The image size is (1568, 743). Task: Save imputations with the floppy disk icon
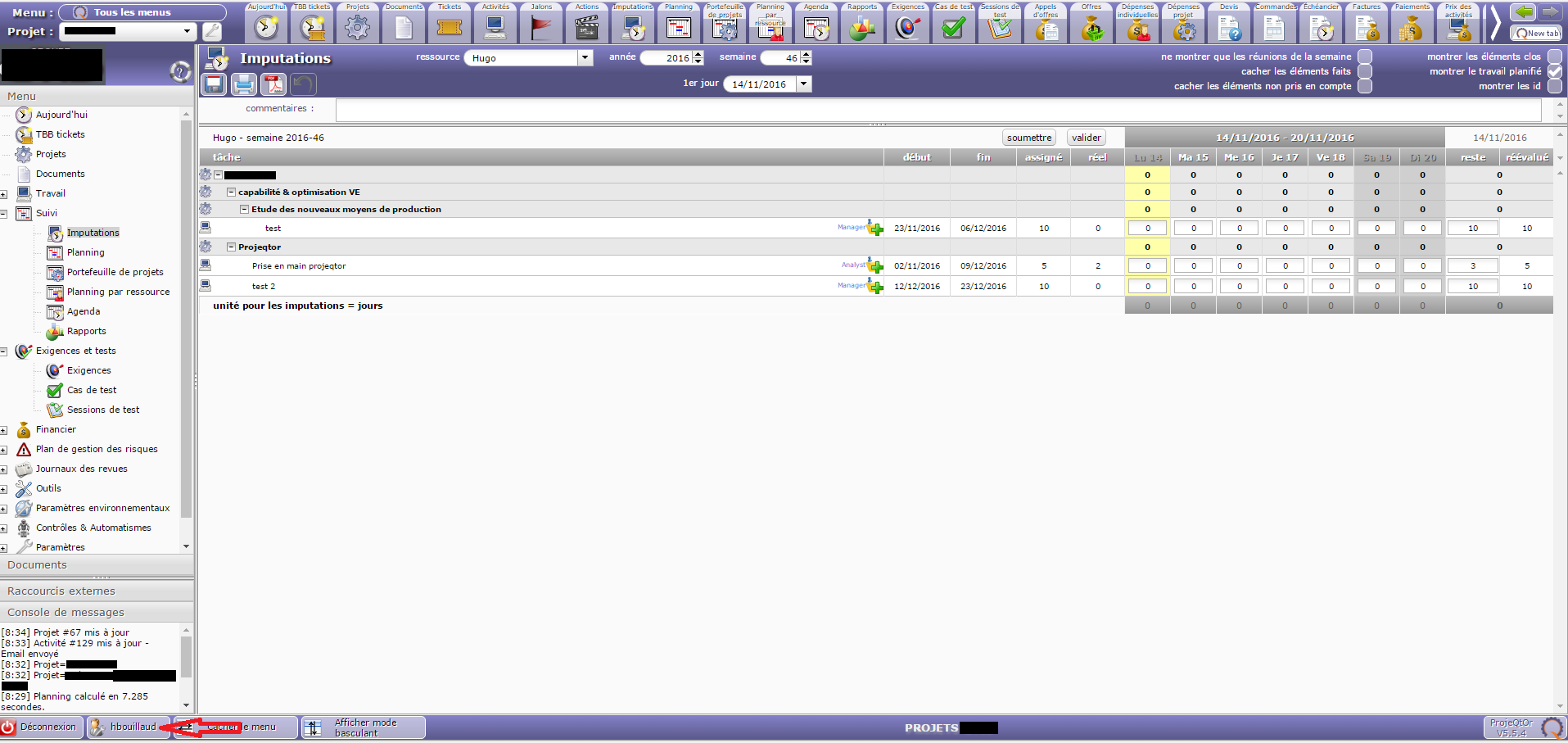pyautogui.click(x=215, y=84)
